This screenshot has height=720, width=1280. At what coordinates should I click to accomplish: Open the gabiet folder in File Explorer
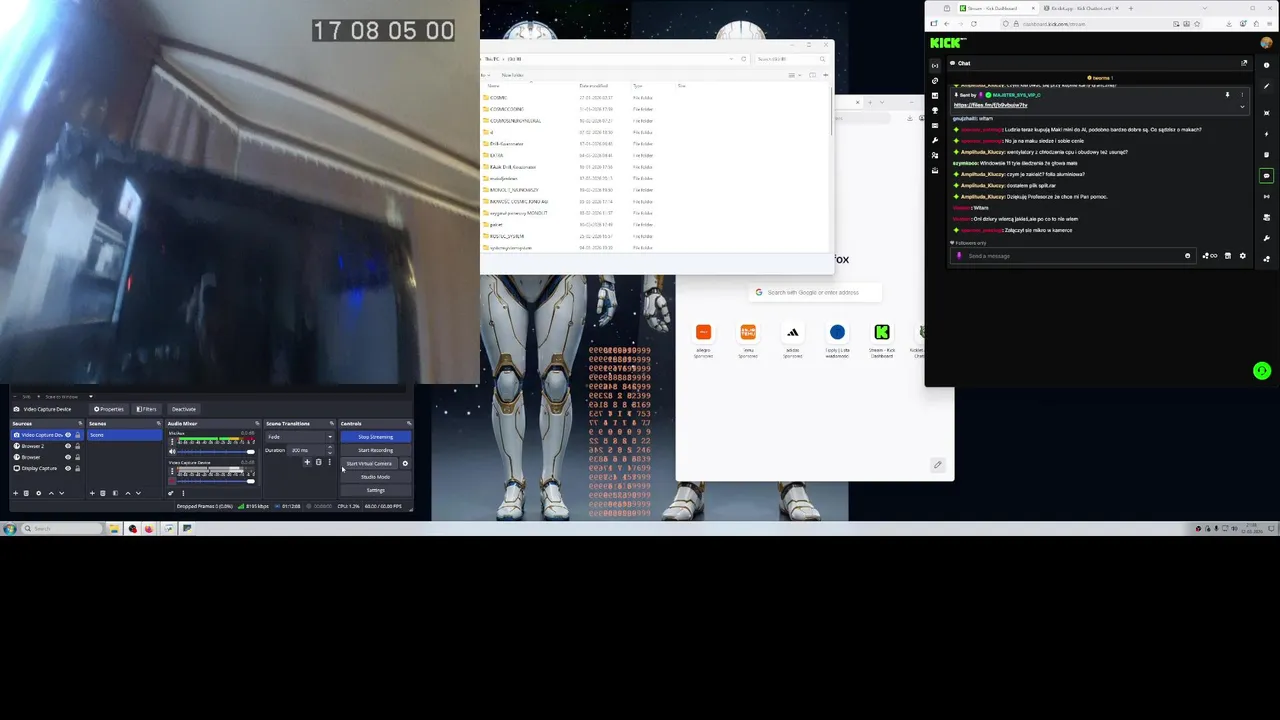tap(494, 225)
